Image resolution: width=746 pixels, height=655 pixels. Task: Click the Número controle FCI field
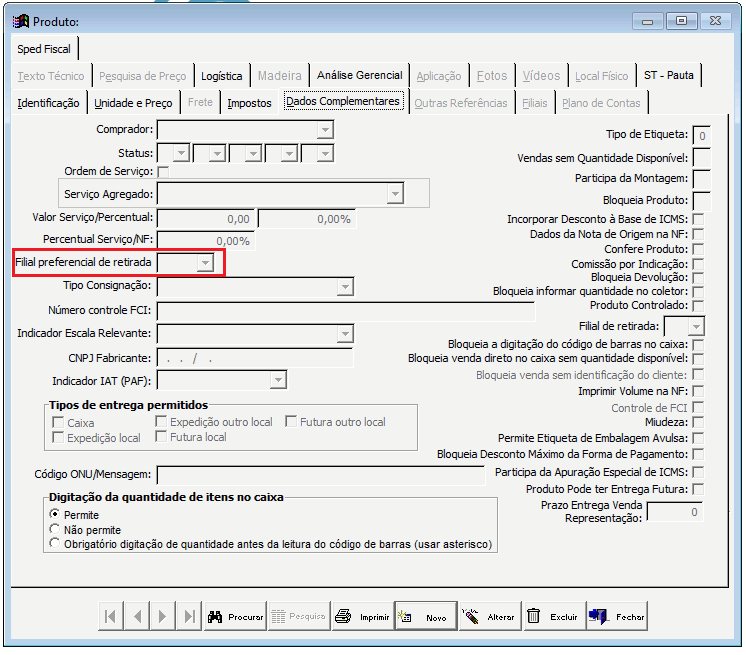346,311
